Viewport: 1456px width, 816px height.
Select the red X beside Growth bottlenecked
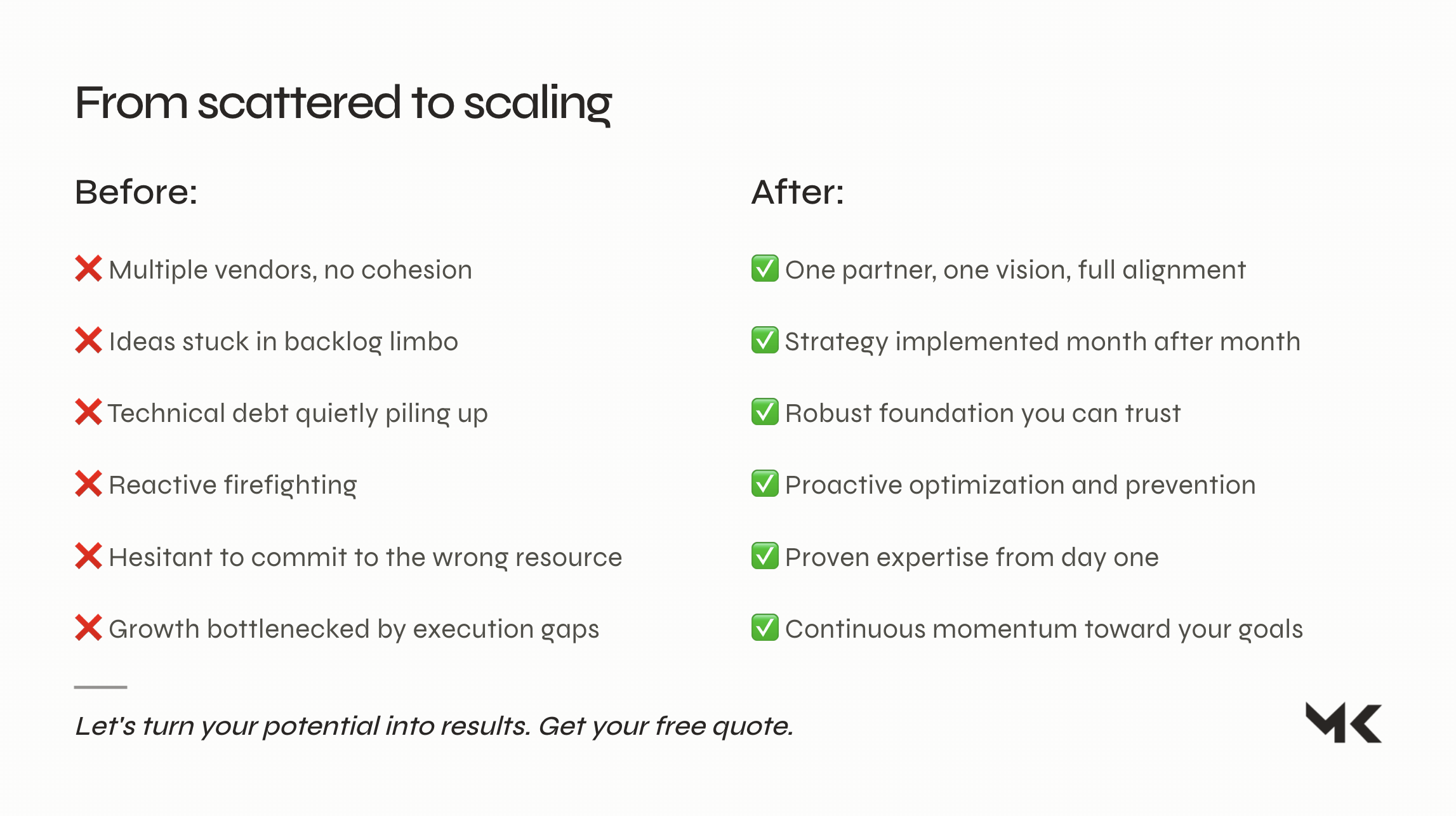[88, 628]
